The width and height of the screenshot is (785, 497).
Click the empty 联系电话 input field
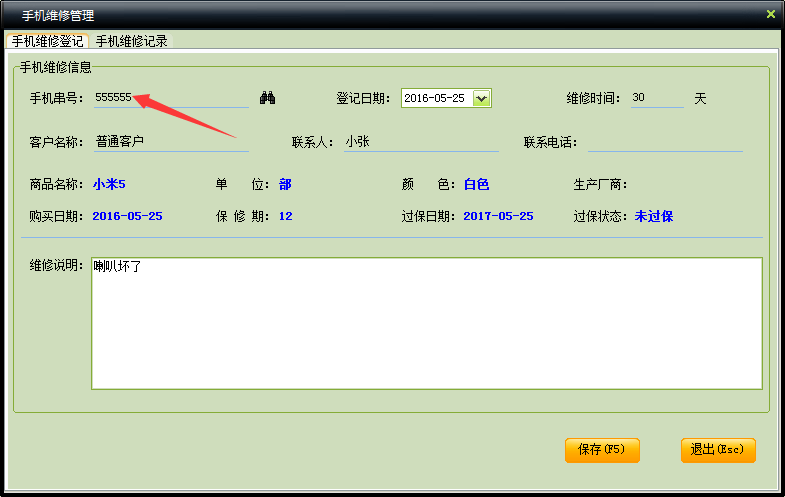(665, 142)
